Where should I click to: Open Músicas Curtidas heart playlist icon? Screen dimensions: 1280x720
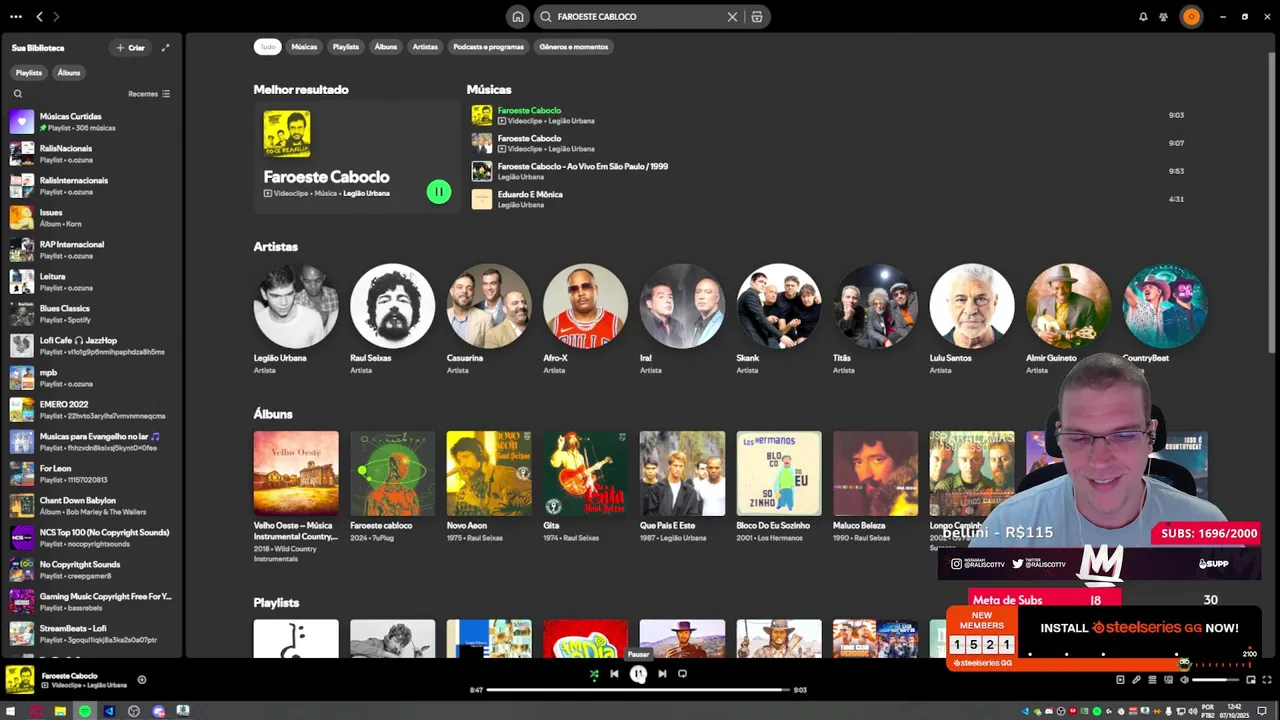point(21,122)
